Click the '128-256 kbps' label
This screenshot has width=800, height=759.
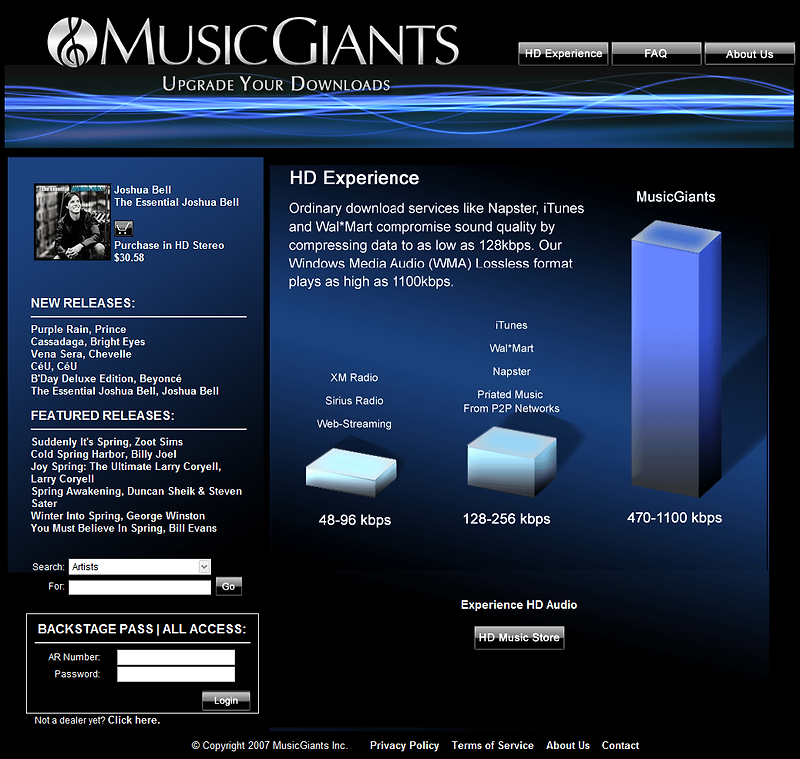tap(507, 519)
